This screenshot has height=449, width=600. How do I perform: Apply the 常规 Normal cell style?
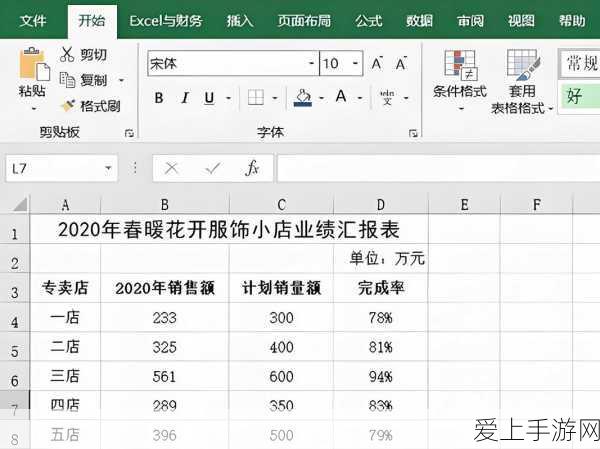(580, 63)
